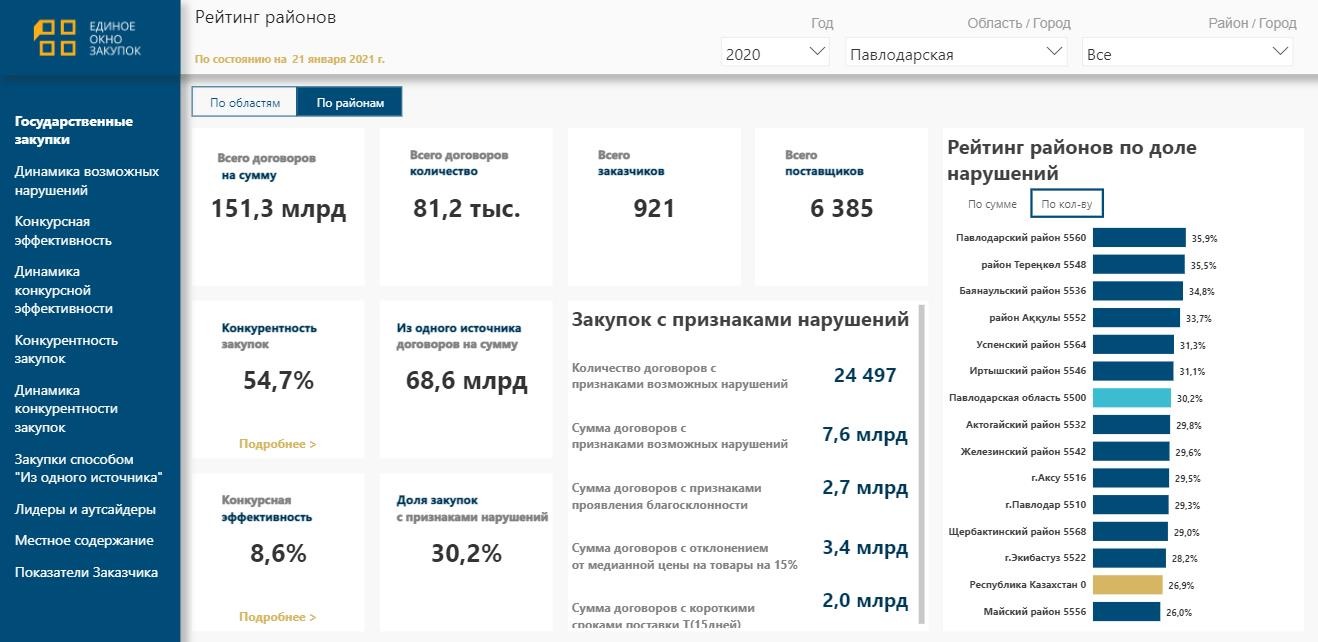Click the Единое окно закупок logo icon

pos(54,38)
